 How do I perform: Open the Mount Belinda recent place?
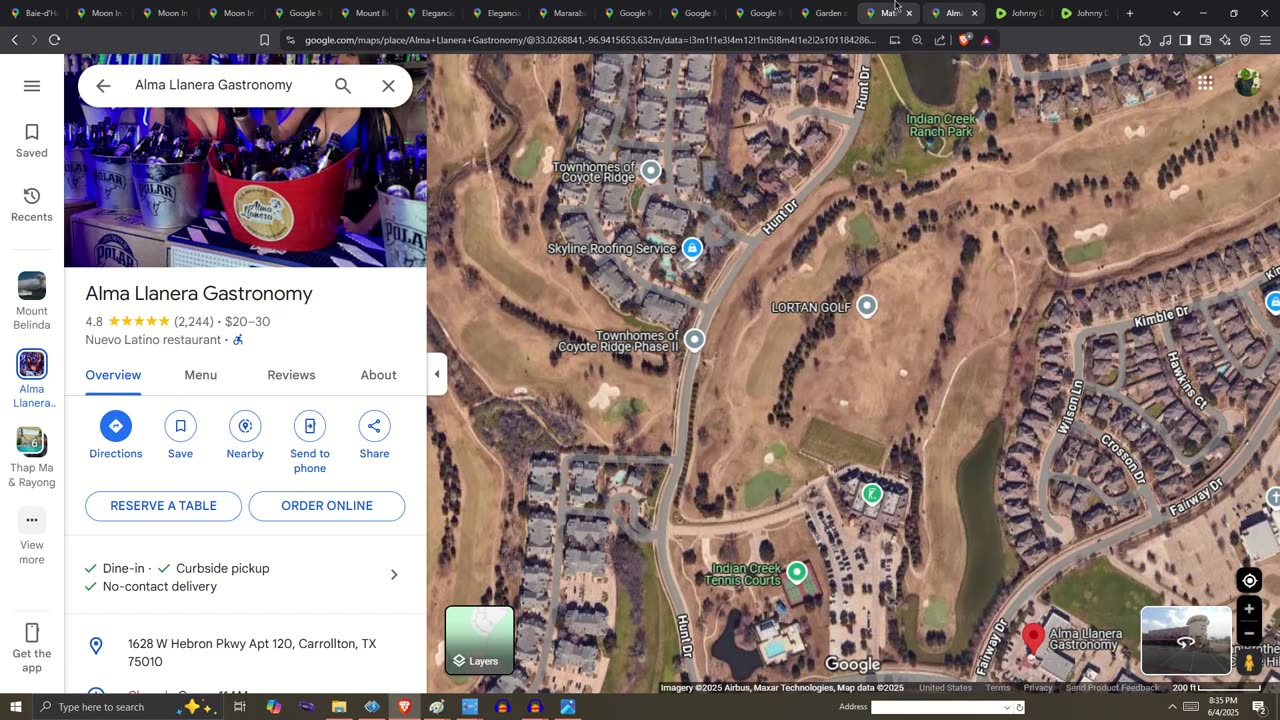pyautogui.click(x=32, y=301)
